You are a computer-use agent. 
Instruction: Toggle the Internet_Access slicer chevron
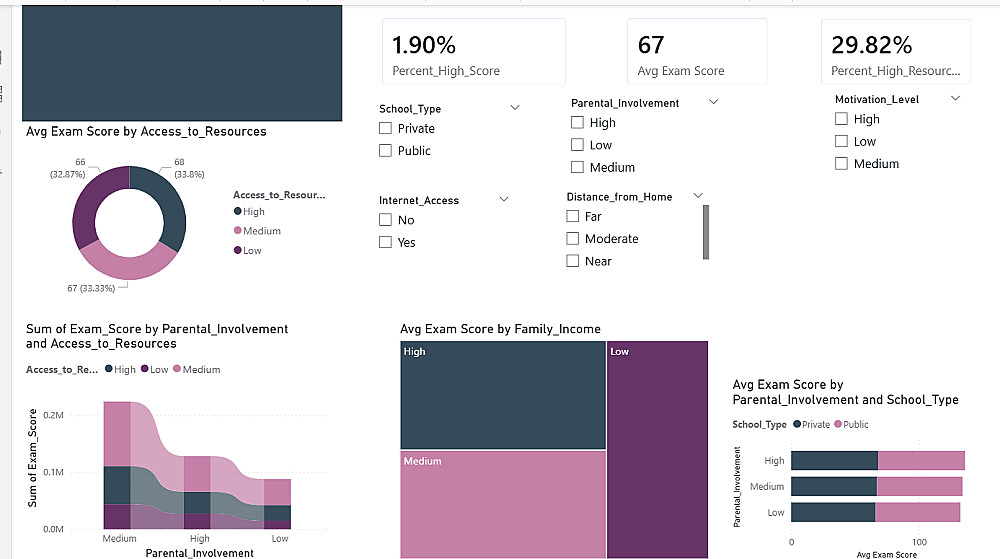tap(503, 200)
